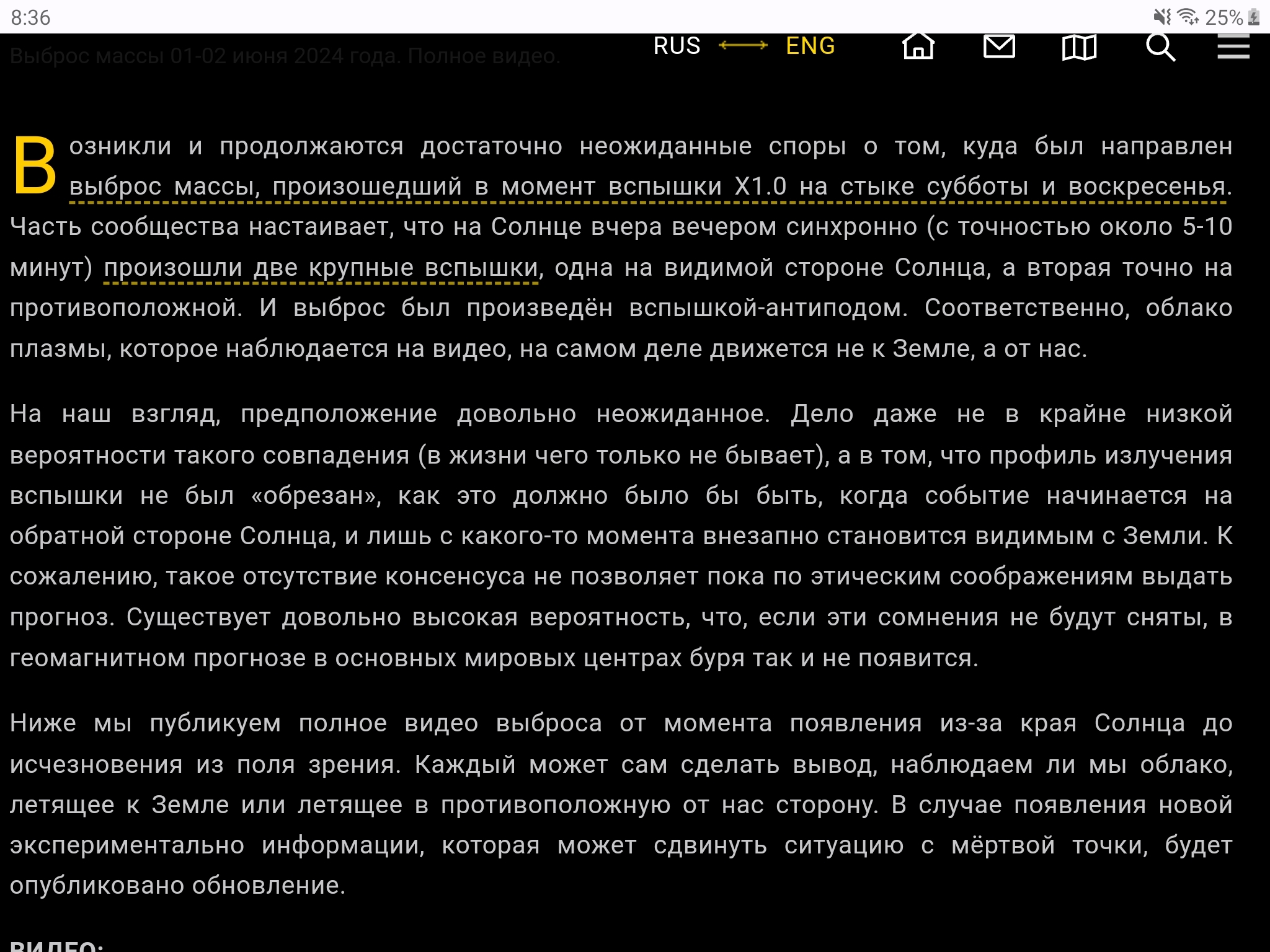Open link 'произошли две крупные вспышки'
Image resolution: width=1270 pixels, height=952 pixels.
tap(321, 268)
